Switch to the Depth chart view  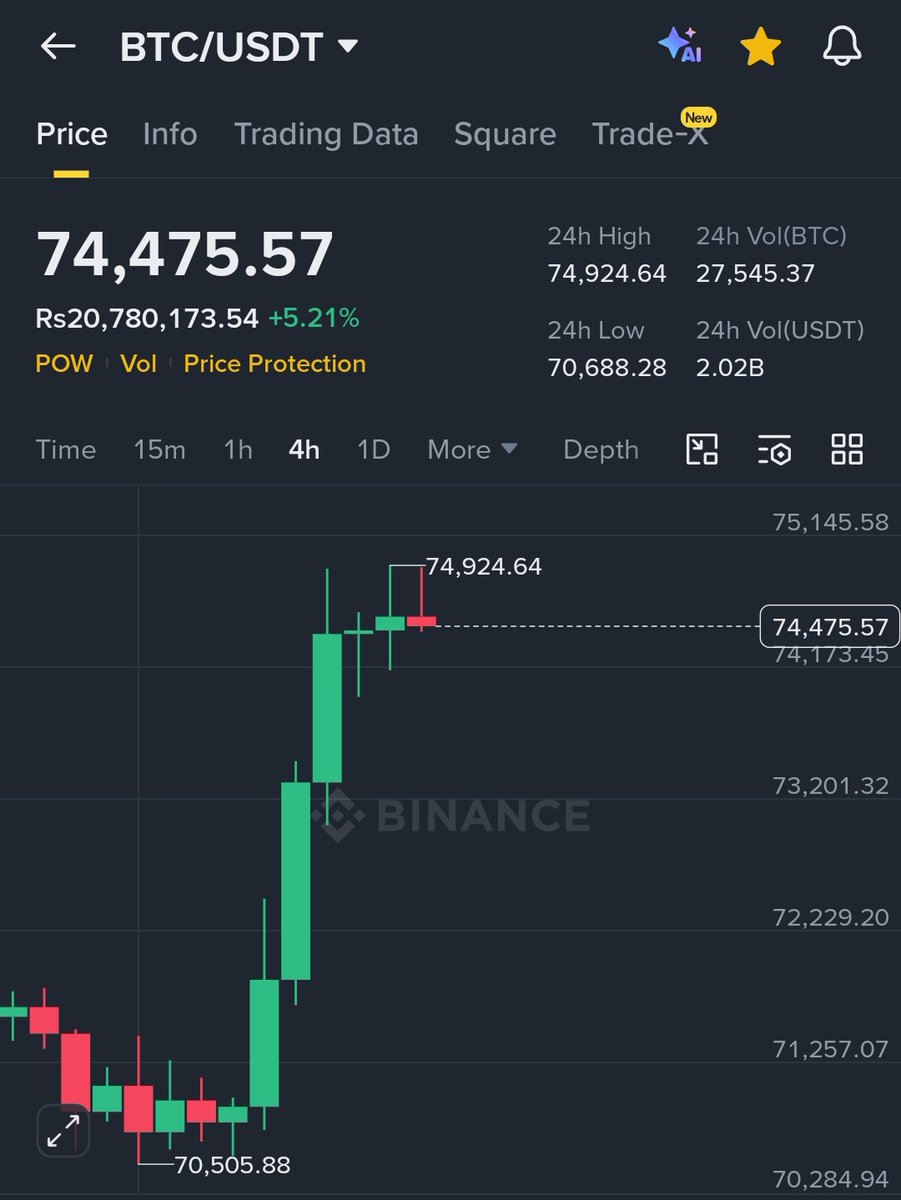pyautogui.click(x=600, y=450)
